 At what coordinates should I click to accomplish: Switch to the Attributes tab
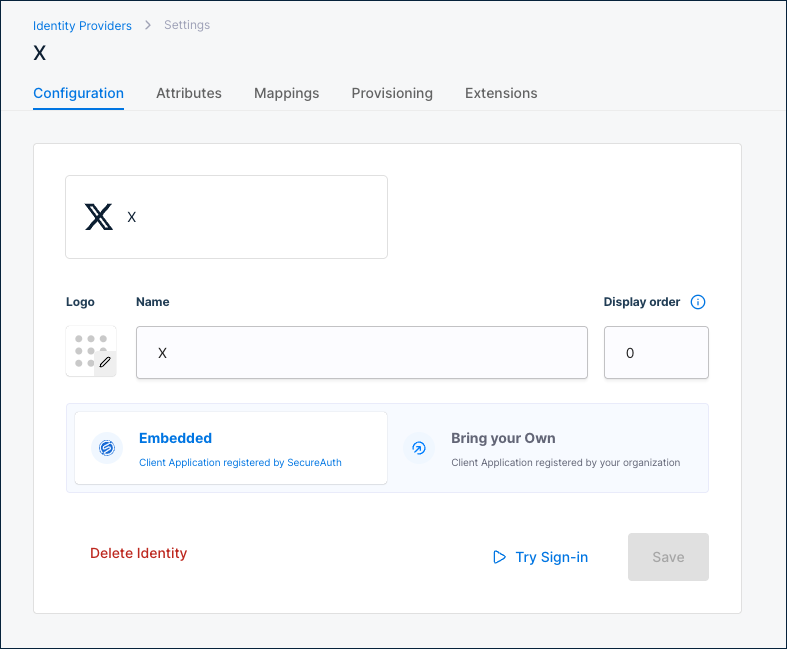pos(189,93)
